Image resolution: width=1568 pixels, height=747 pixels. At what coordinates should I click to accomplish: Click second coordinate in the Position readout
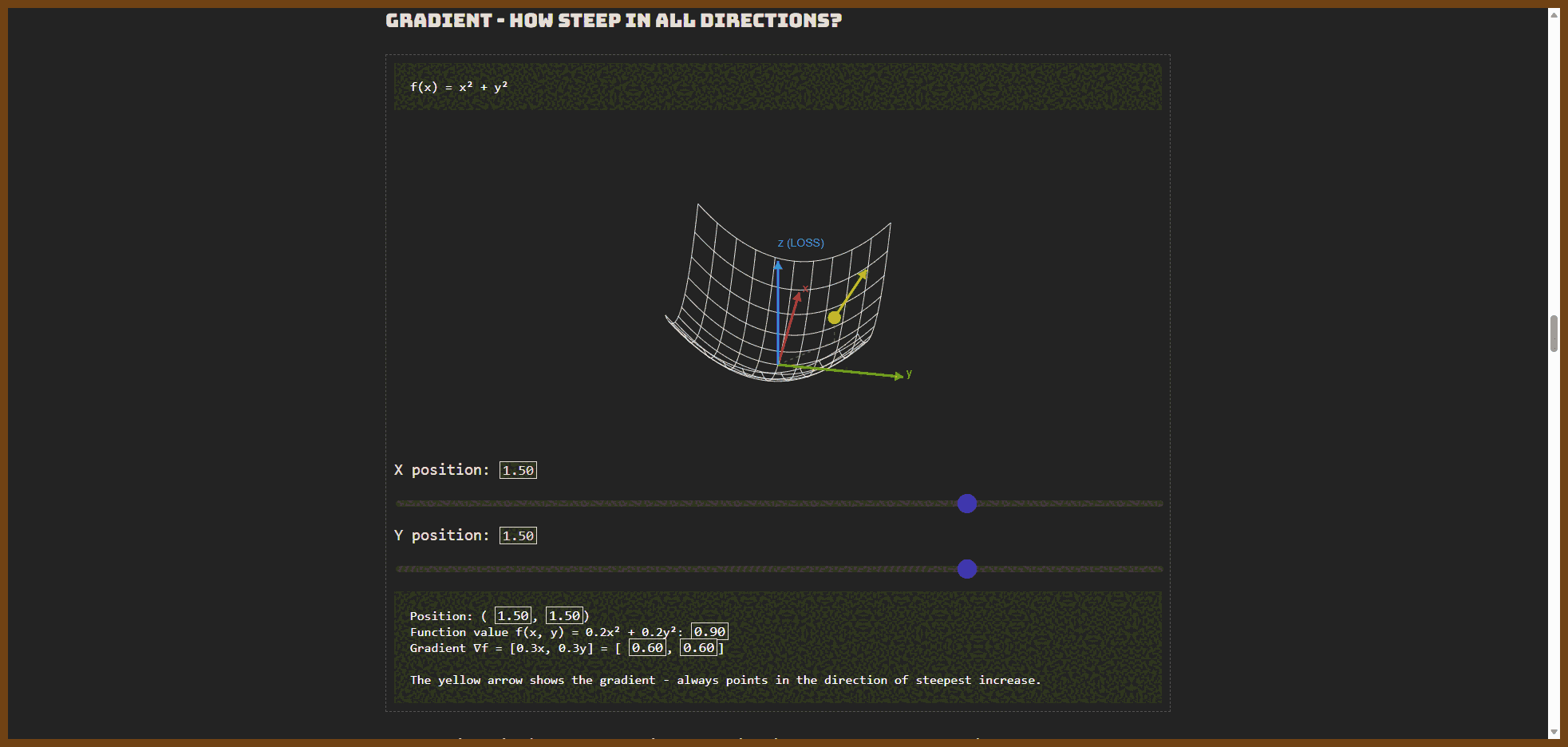564,615
